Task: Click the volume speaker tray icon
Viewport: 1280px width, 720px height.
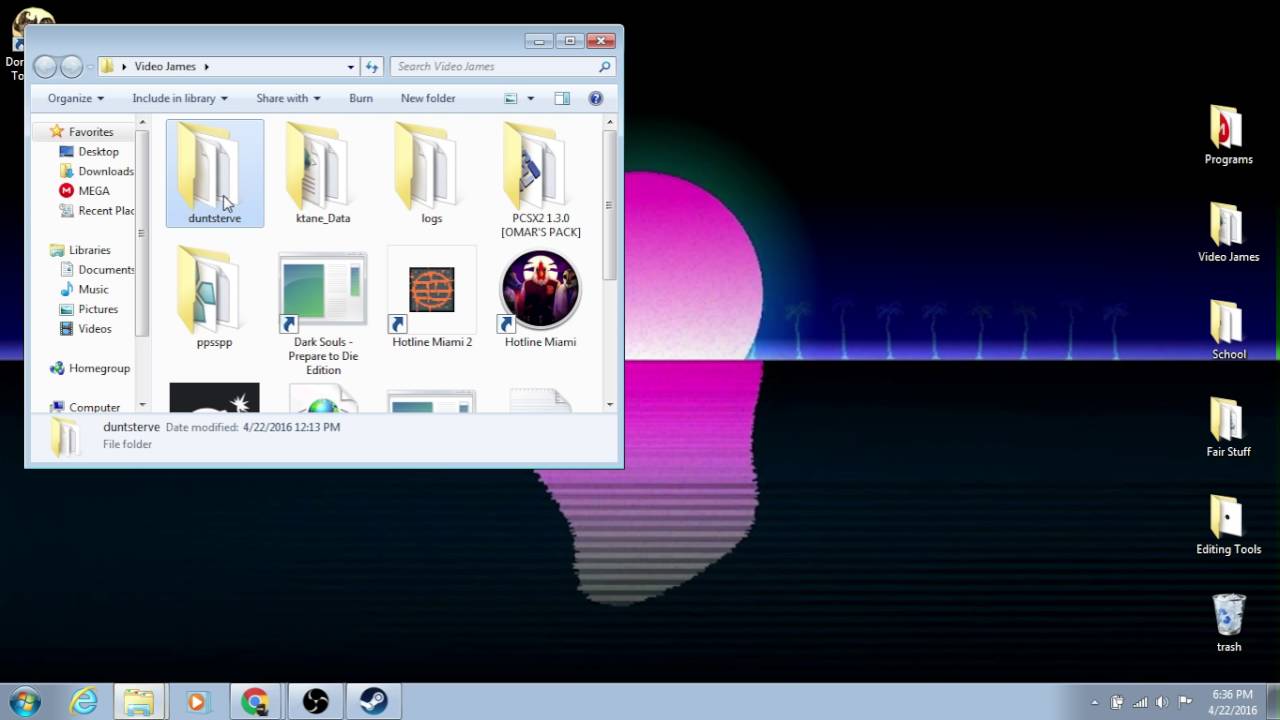Action: 1162,702
